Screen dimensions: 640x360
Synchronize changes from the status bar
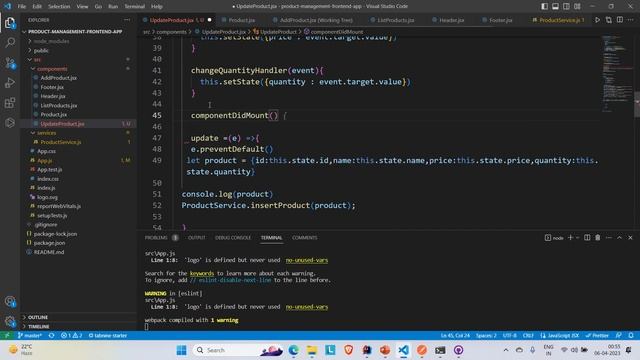pyautogui.click(x=51, y=336)
